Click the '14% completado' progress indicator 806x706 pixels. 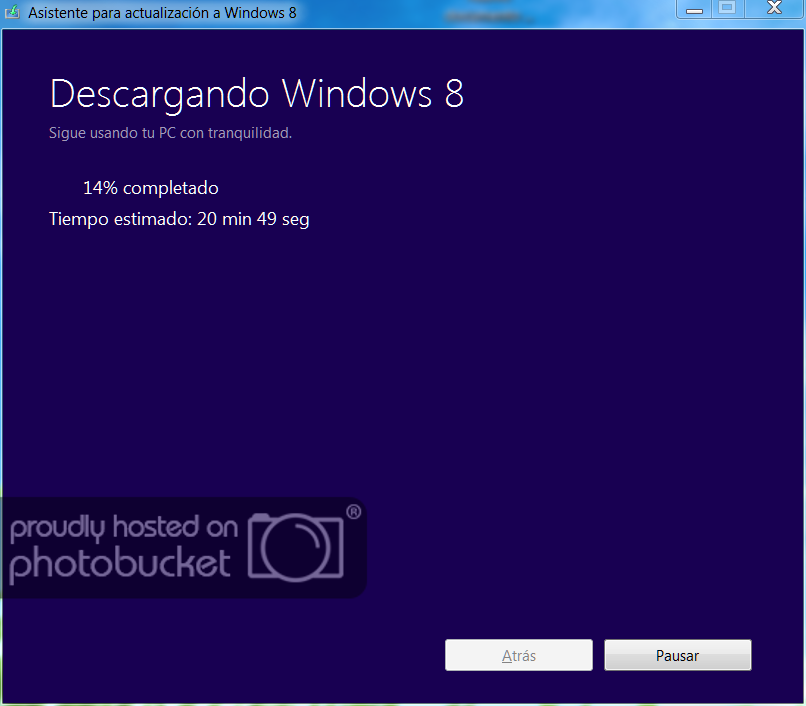(150, 187)
